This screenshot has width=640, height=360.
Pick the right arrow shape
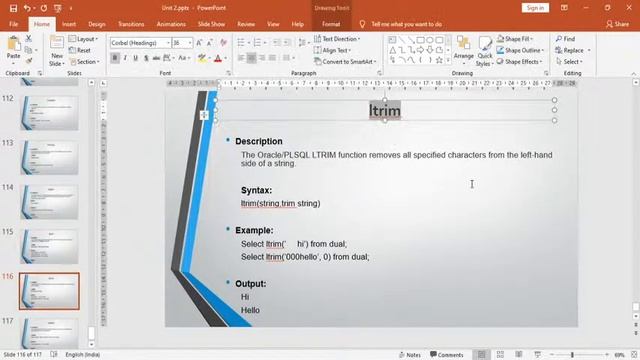point(420,50)
